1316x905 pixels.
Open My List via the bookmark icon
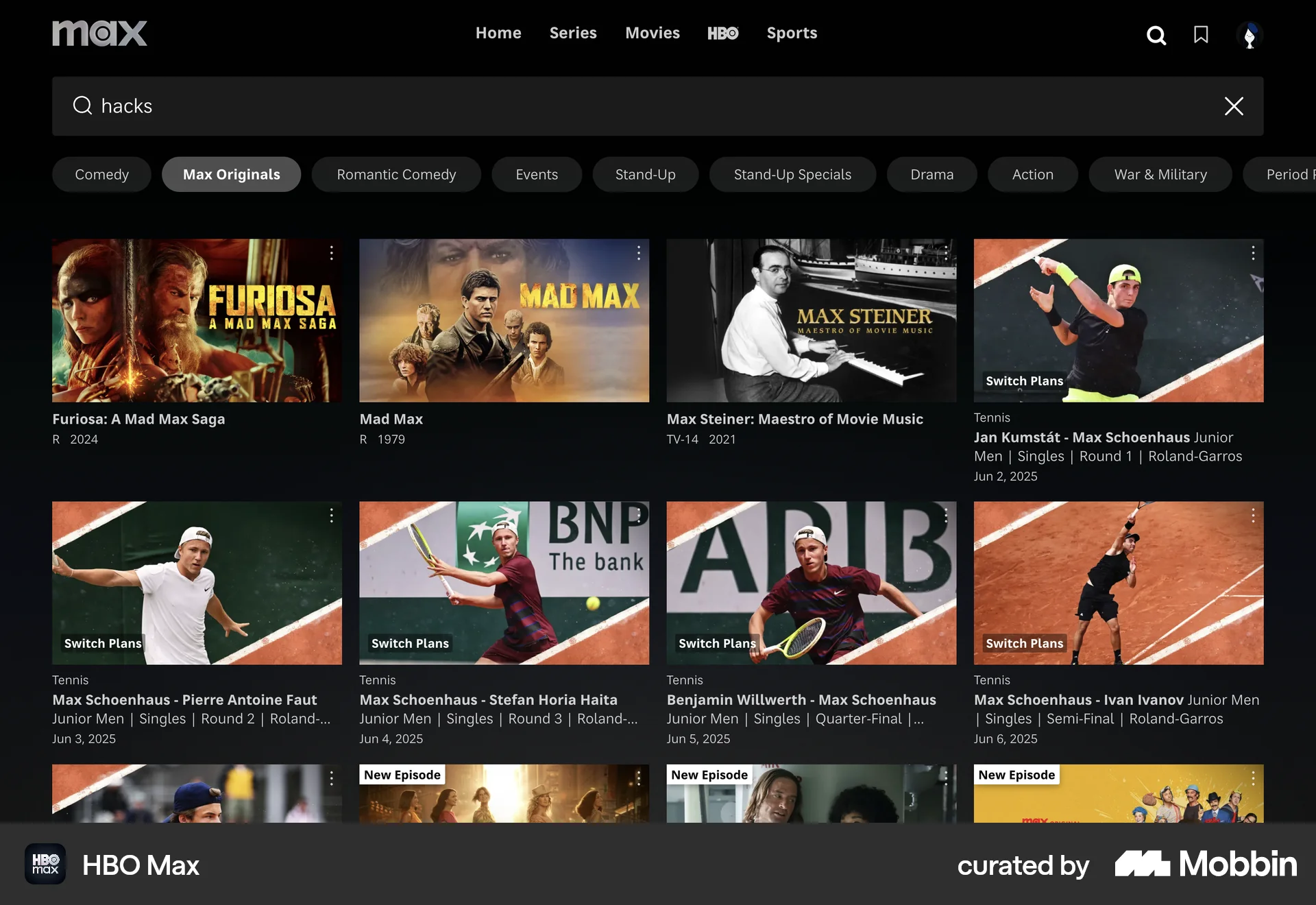click(x=1202, y=36)
